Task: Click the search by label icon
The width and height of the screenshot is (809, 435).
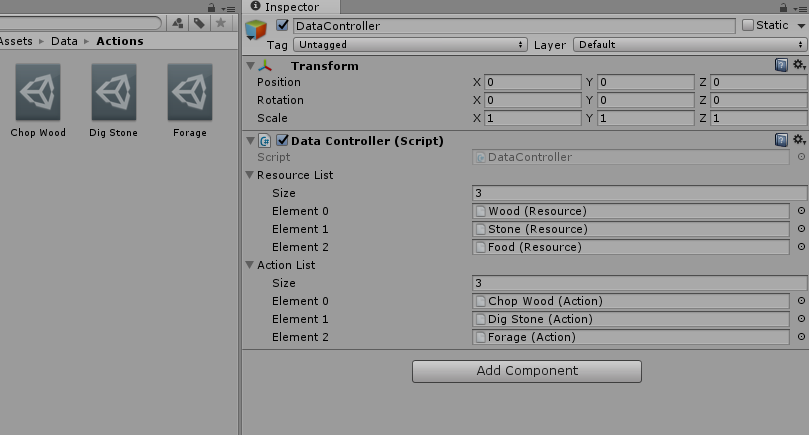Action: pyautogui.click(x=200, y=23)
